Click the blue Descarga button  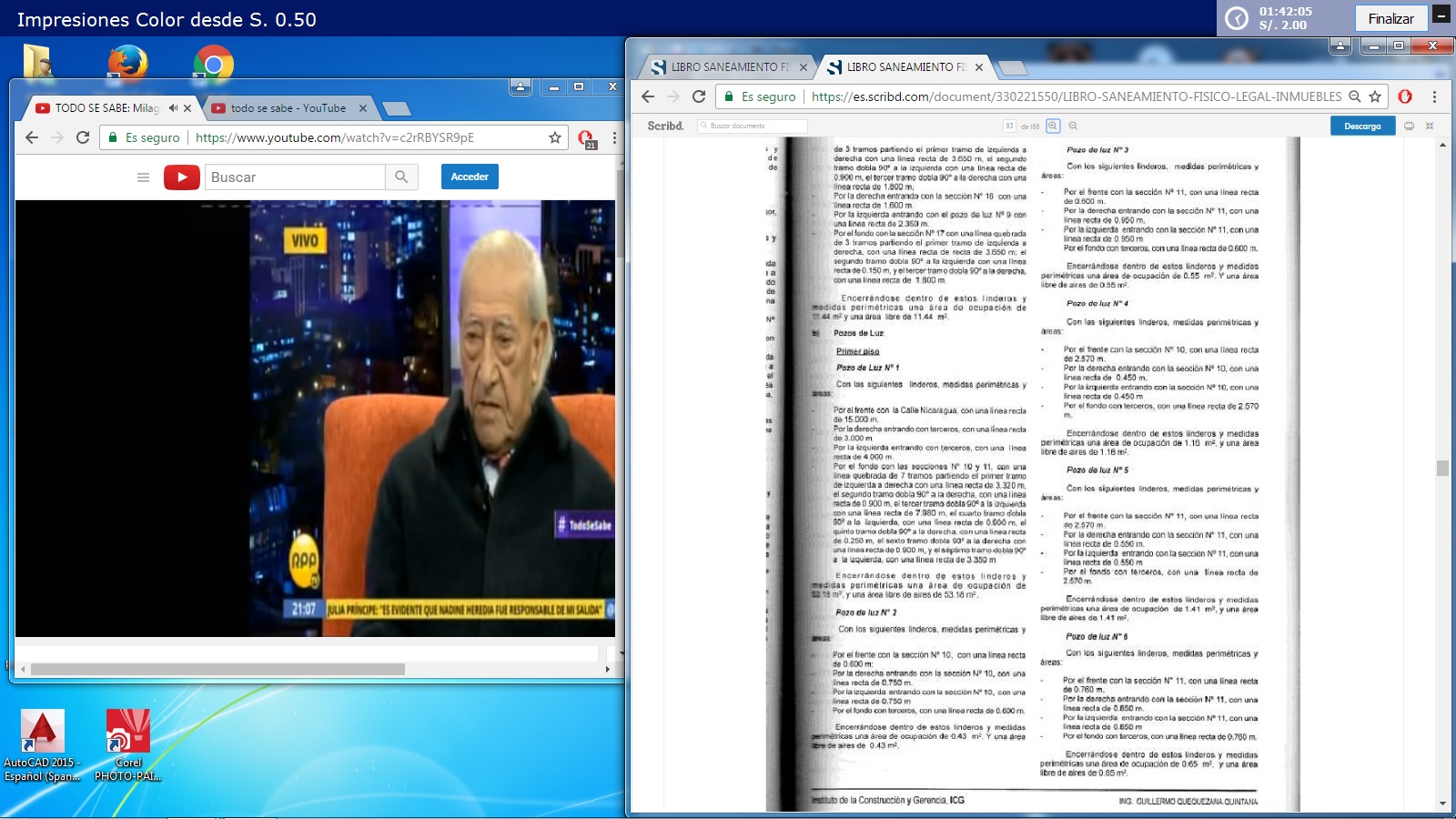pos(1362,126)
